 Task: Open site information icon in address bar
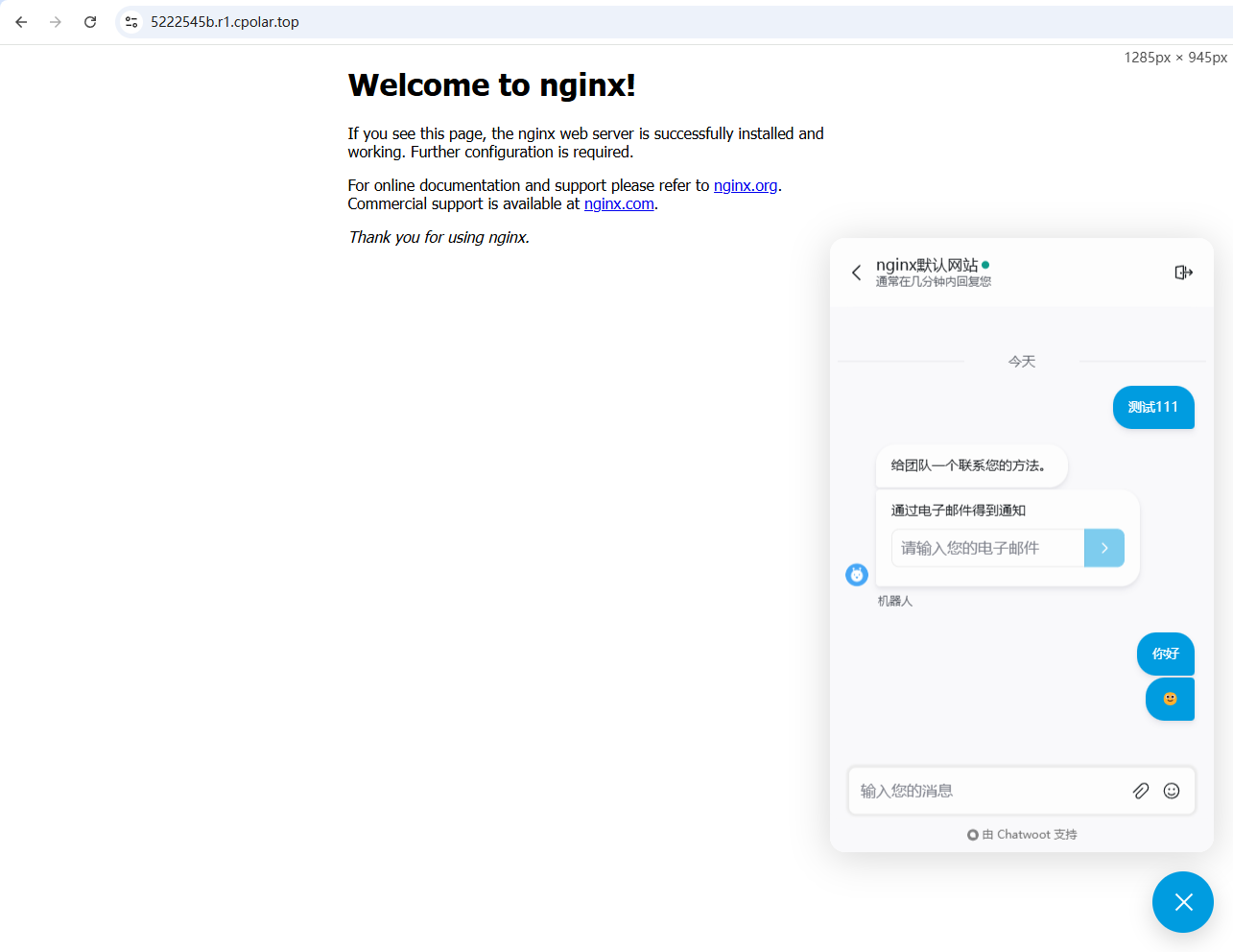[131, 22]
